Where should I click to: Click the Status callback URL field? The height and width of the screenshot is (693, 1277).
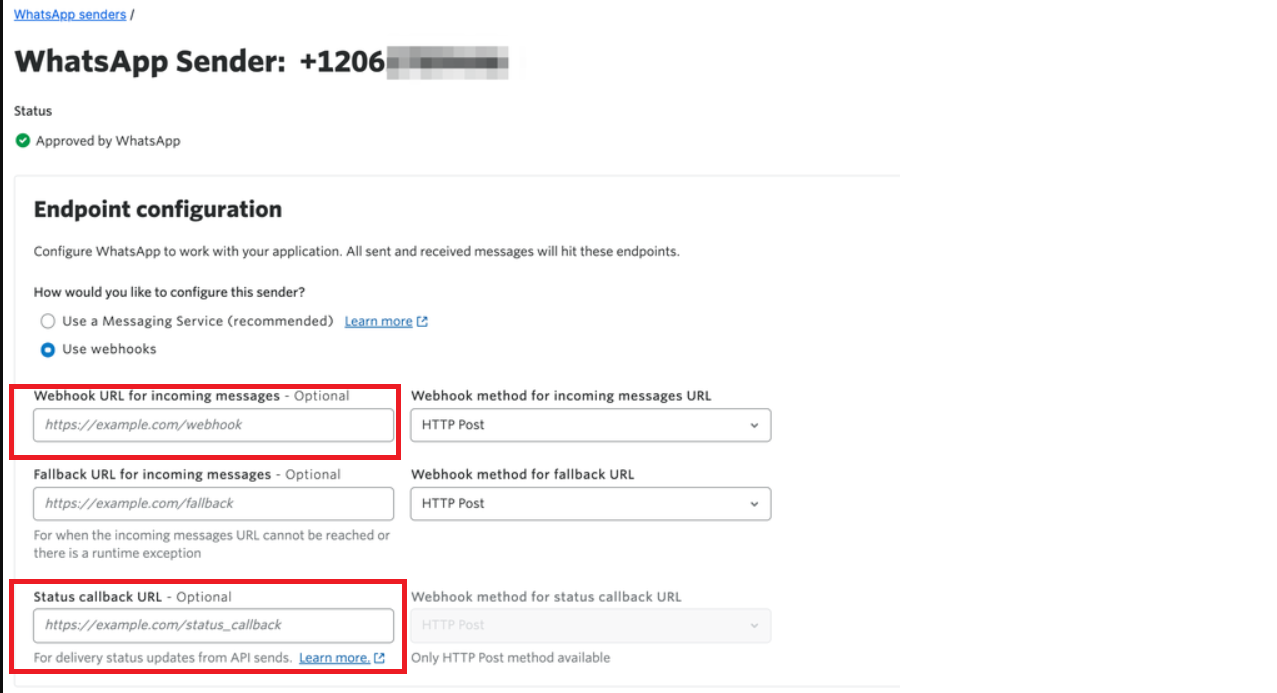(x=213, y=626)
